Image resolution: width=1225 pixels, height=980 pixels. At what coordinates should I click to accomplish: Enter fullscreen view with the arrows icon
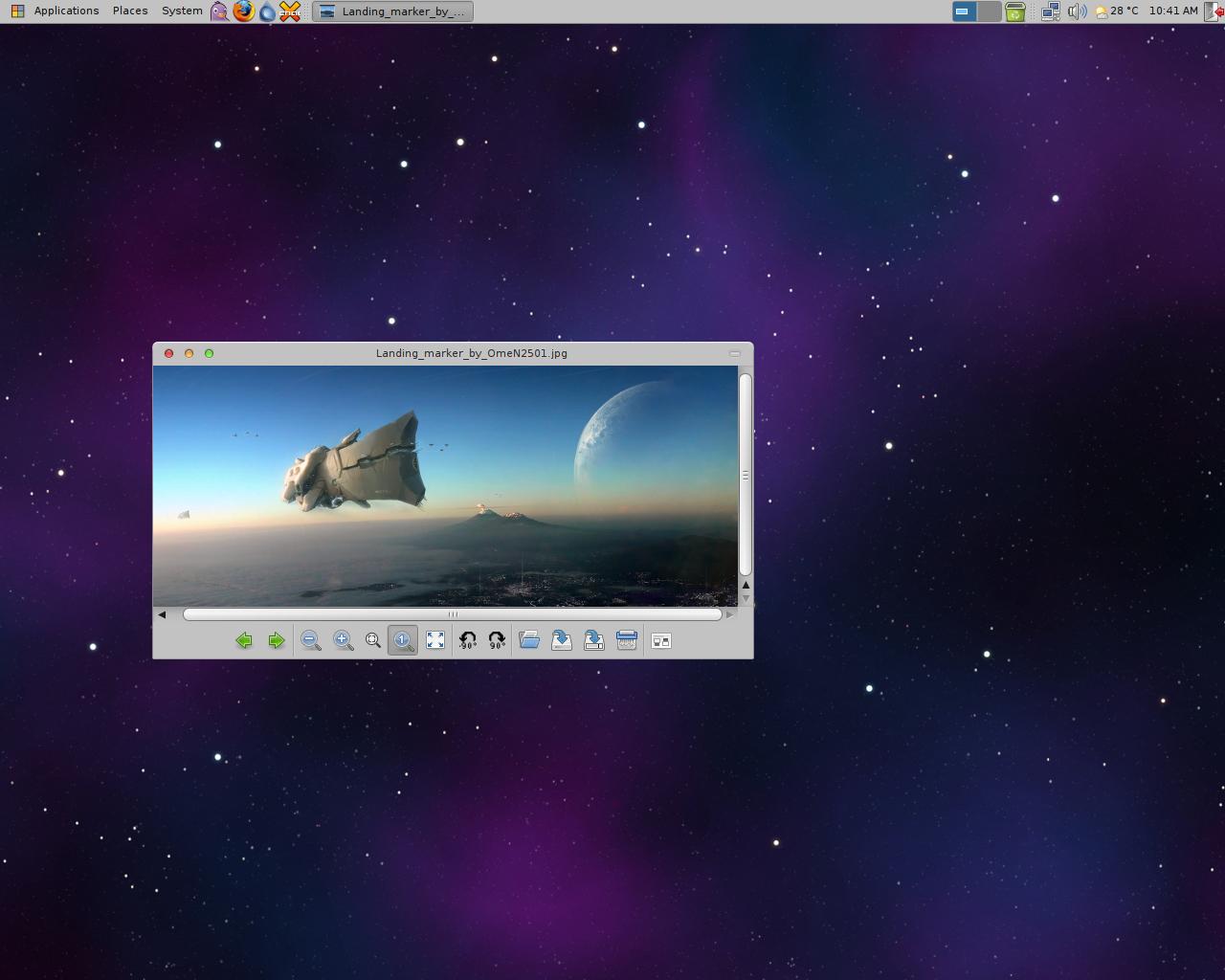tap(435, 641)
